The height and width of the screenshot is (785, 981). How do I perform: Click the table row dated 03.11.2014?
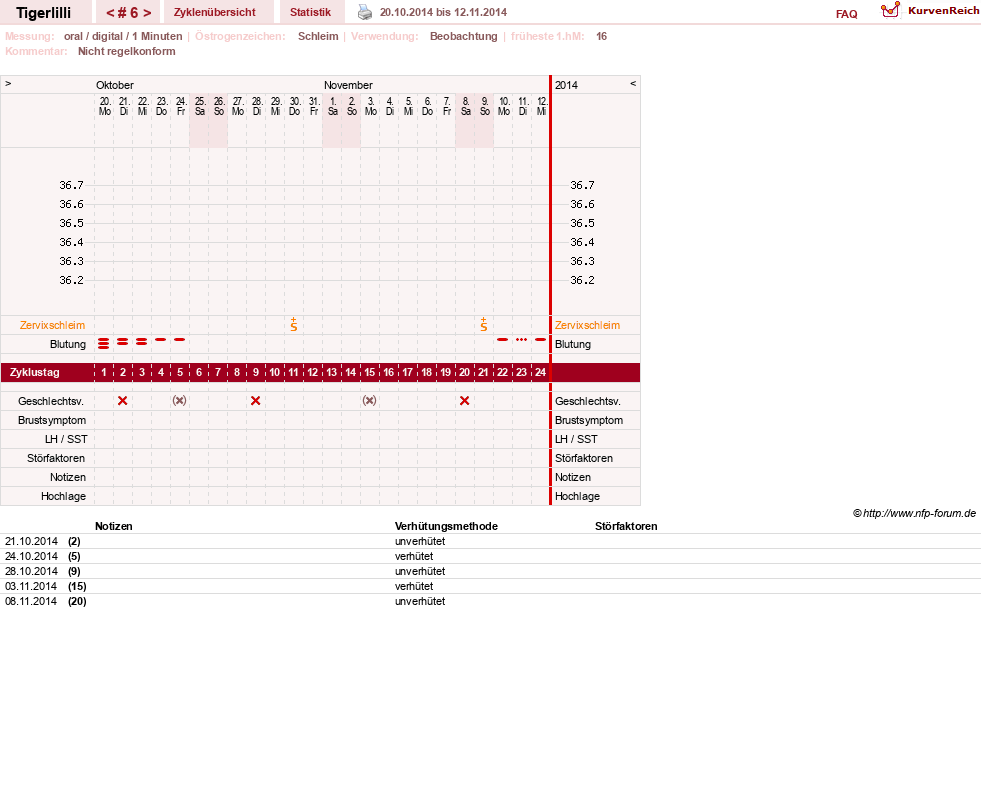(490, 586)
